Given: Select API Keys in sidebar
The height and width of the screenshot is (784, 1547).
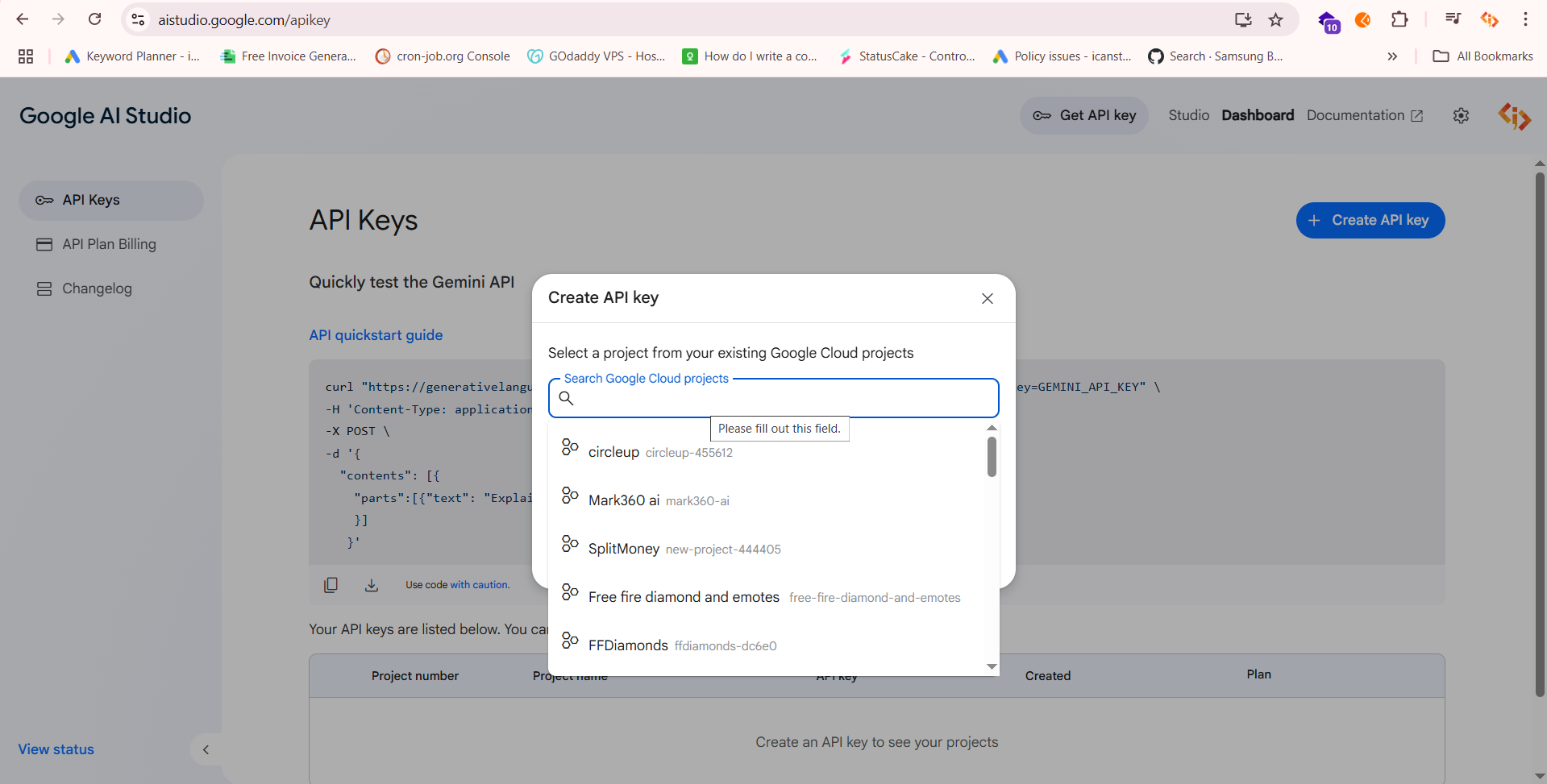Looking at the screenshot, I should [x=111, y=200].
